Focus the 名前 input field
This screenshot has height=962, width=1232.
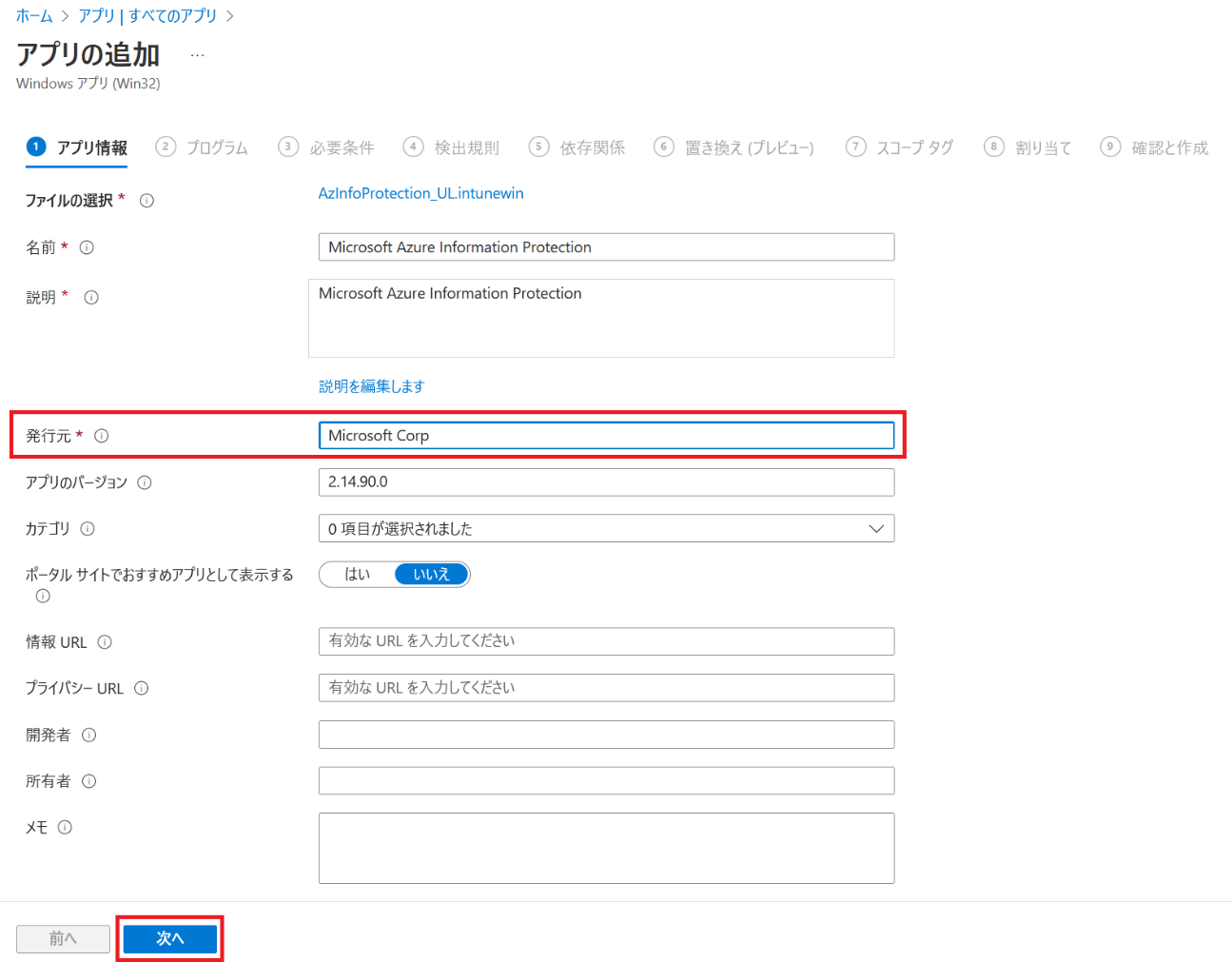(606, 247)
